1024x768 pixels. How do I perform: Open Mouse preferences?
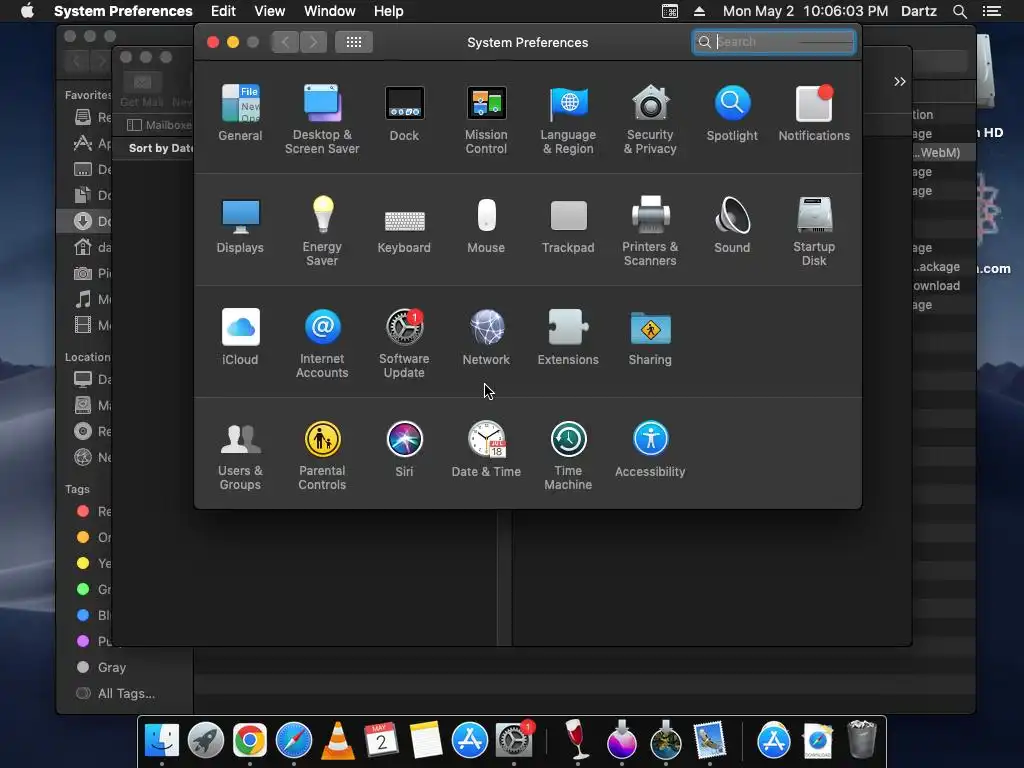(486, 225)
